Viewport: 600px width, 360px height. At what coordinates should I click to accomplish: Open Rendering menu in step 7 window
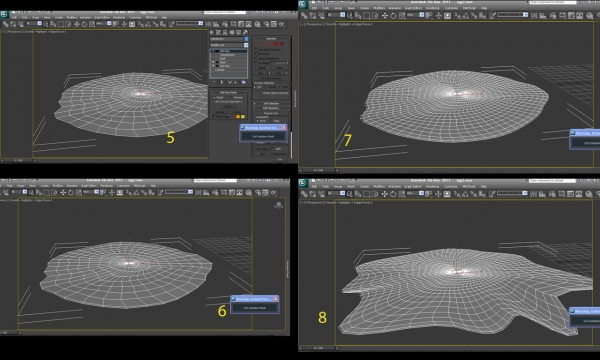point(432,8)
